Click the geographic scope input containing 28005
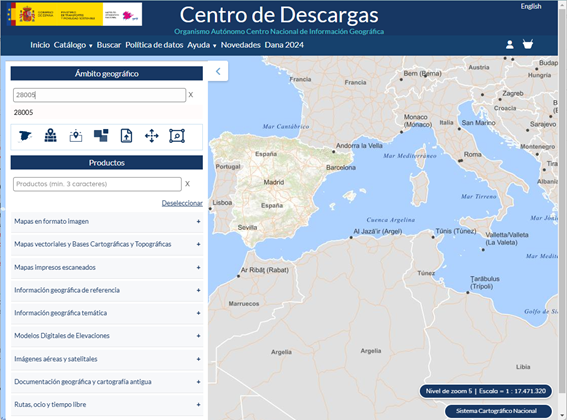The width and height of the screenshot is (567, 420). [99, 95]
